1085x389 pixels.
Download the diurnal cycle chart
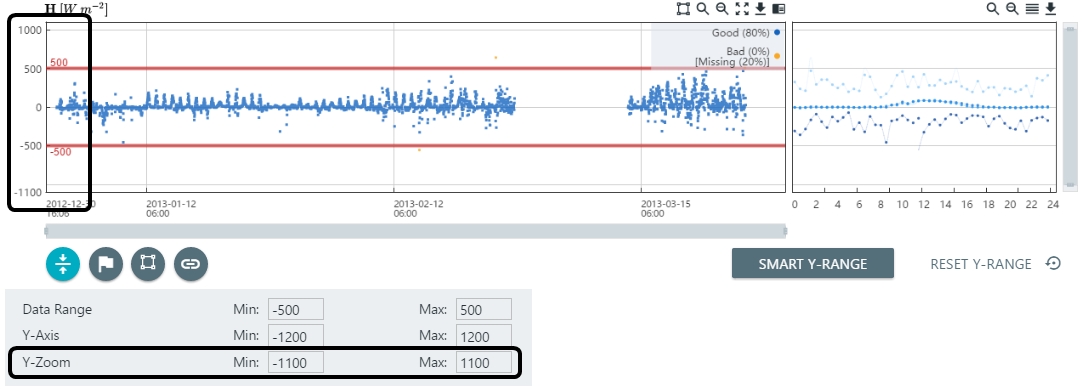point(1050,9)
